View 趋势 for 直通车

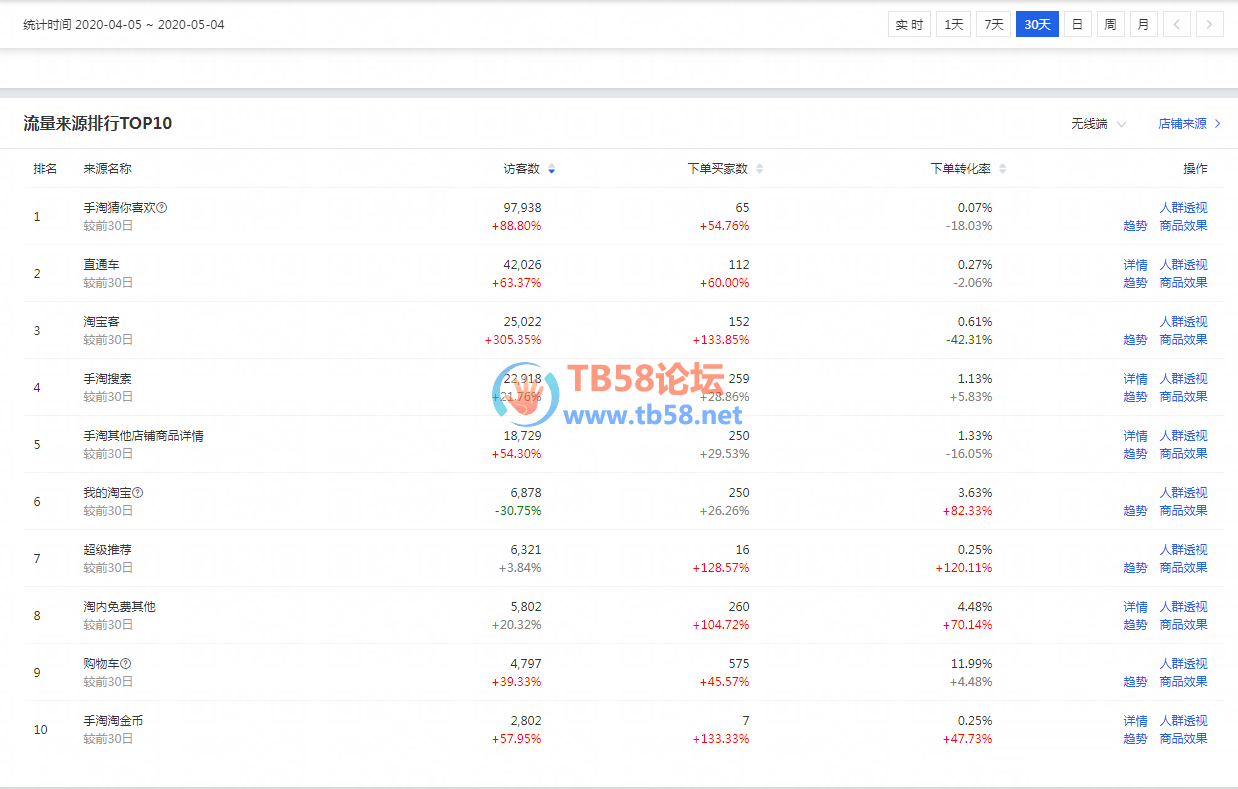[x=1135, y=283]
